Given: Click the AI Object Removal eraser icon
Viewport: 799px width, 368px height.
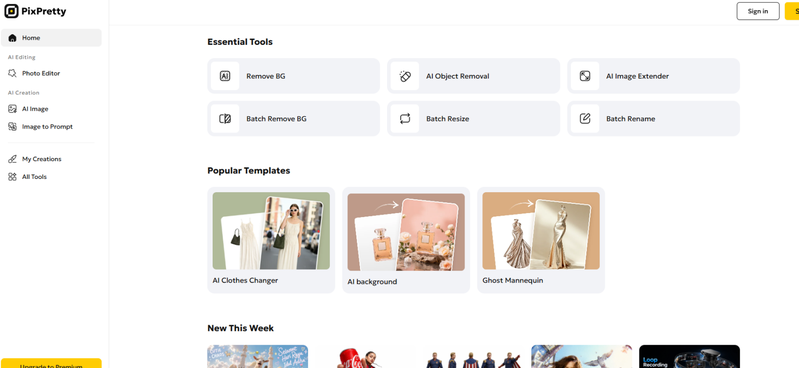Looking at the screenshot, I should pyautogui.click(x=405, y=76).
